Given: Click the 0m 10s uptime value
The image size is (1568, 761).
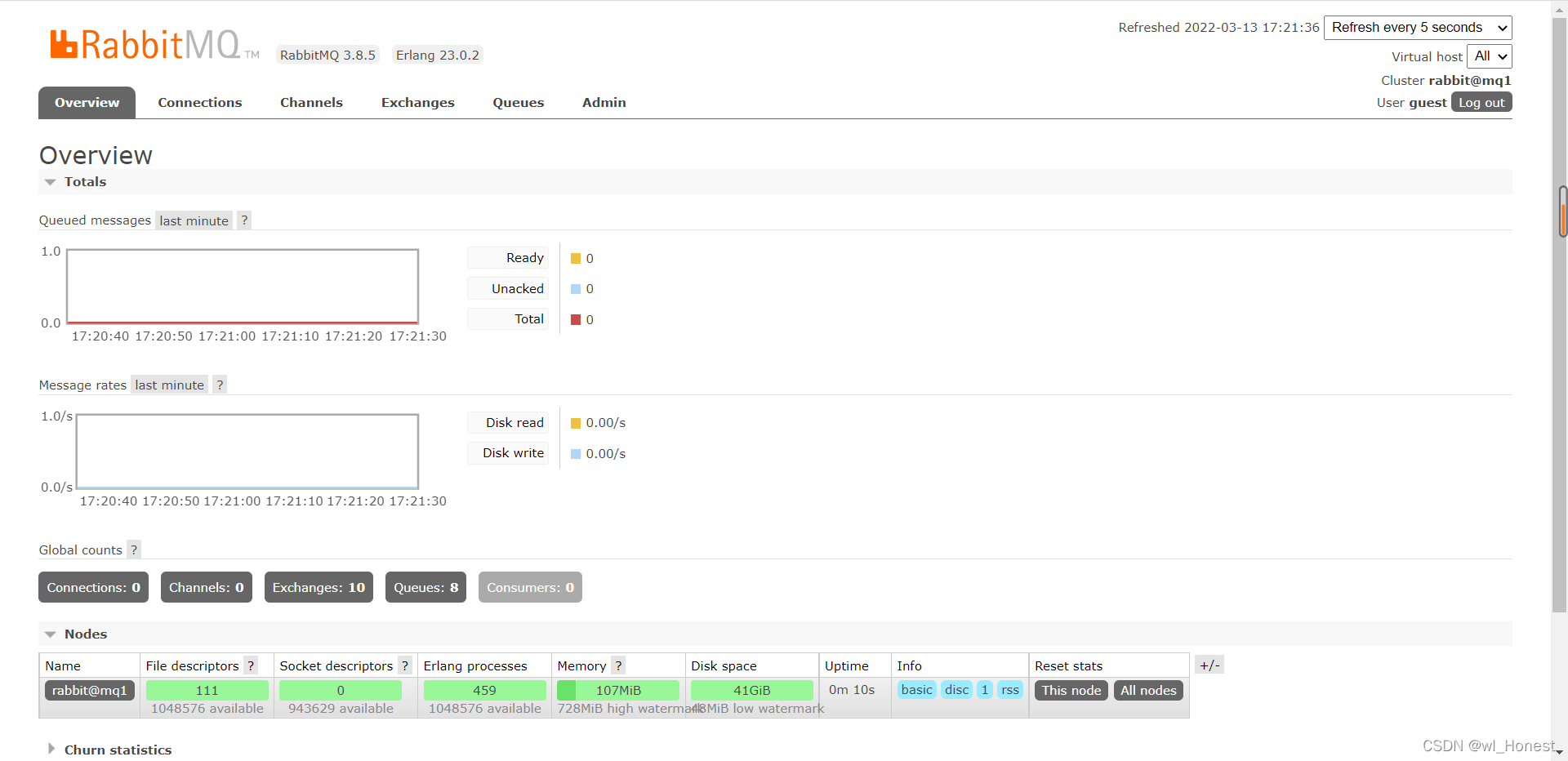Looking at the screenshot, I should pos(852,690).
